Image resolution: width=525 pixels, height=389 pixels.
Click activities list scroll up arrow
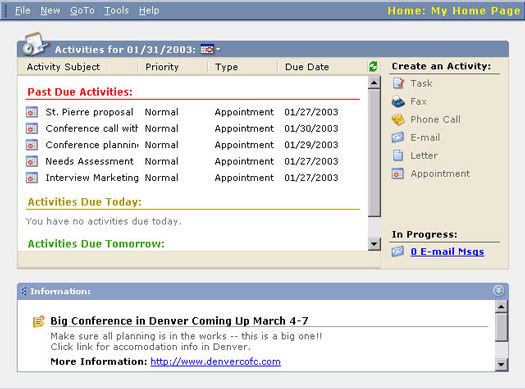(x=374, y=82)
